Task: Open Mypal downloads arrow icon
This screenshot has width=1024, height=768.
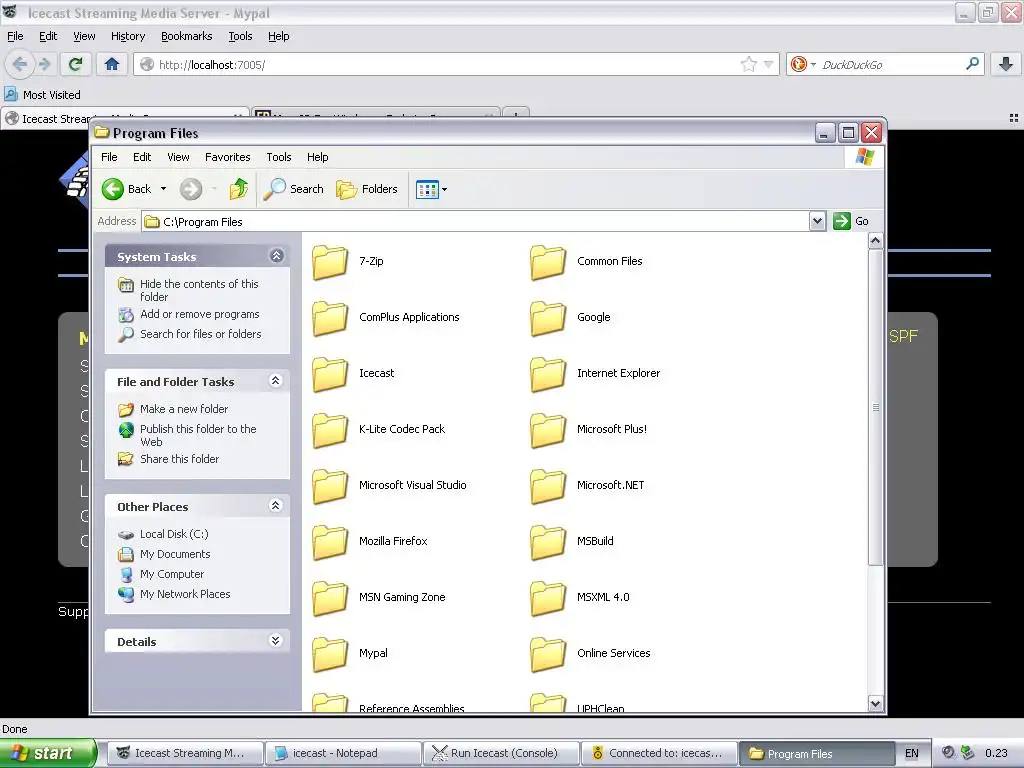Action: coord(1006,64)
